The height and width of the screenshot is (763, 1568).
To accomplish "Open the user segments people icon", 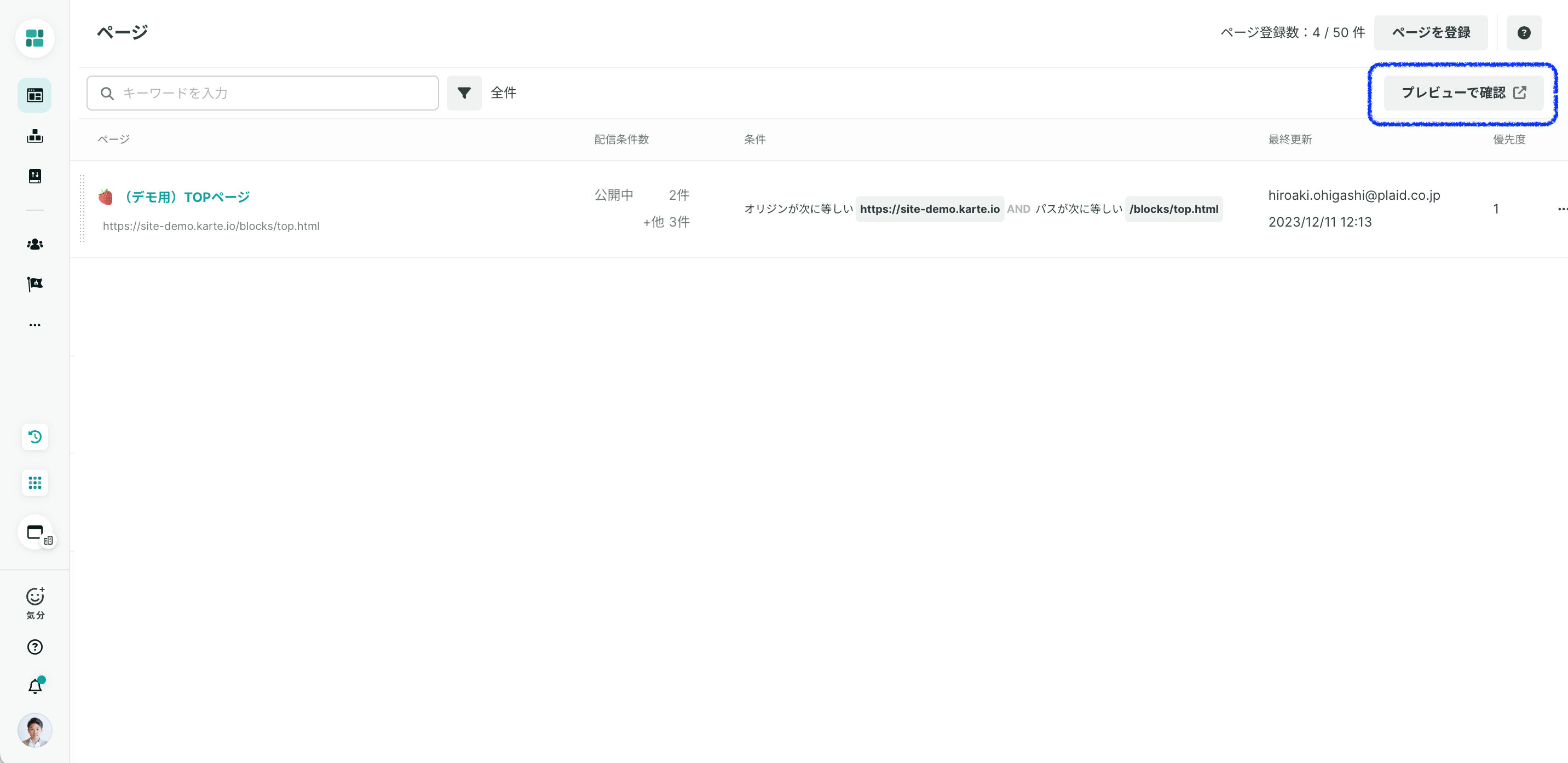I will click(34, 244).
